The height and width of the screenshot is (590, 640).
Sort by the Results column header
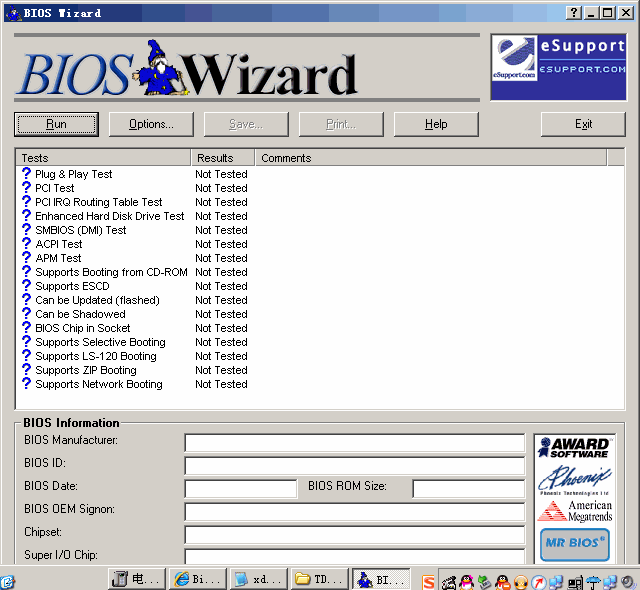223,158
